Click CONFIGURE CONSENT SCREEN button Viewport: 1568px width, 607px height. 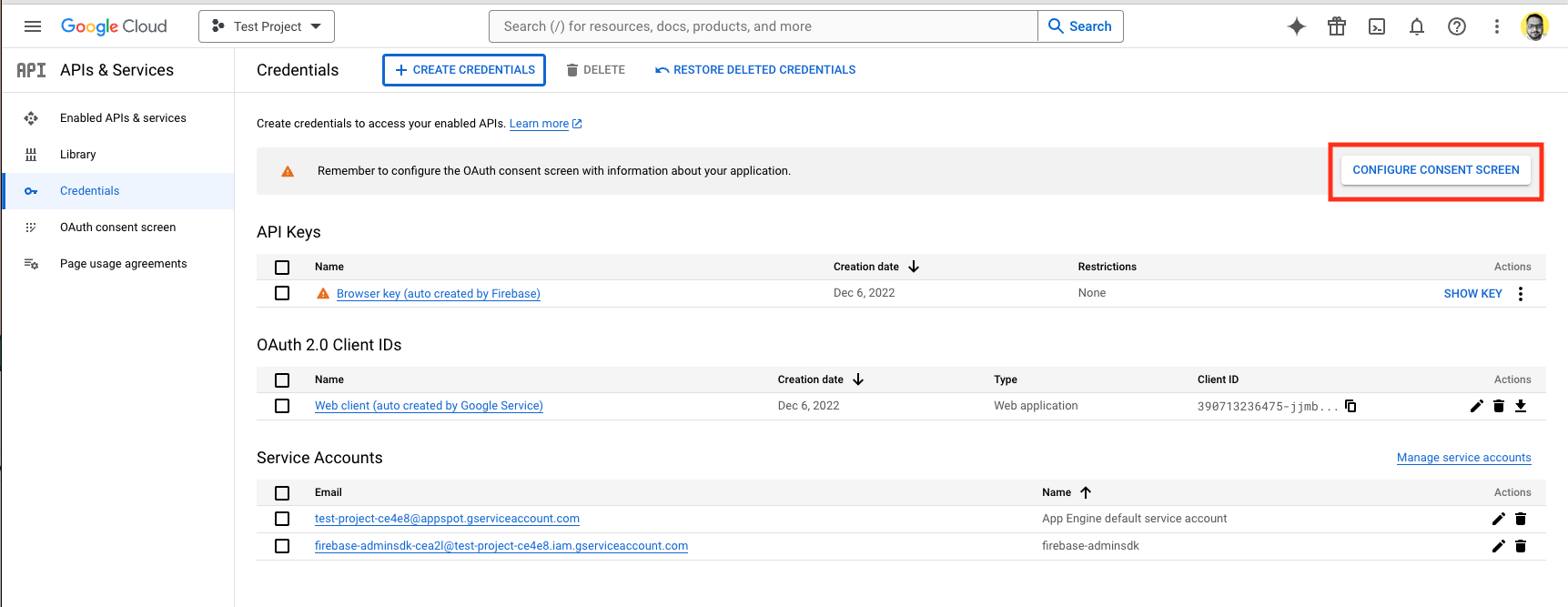1436,170
